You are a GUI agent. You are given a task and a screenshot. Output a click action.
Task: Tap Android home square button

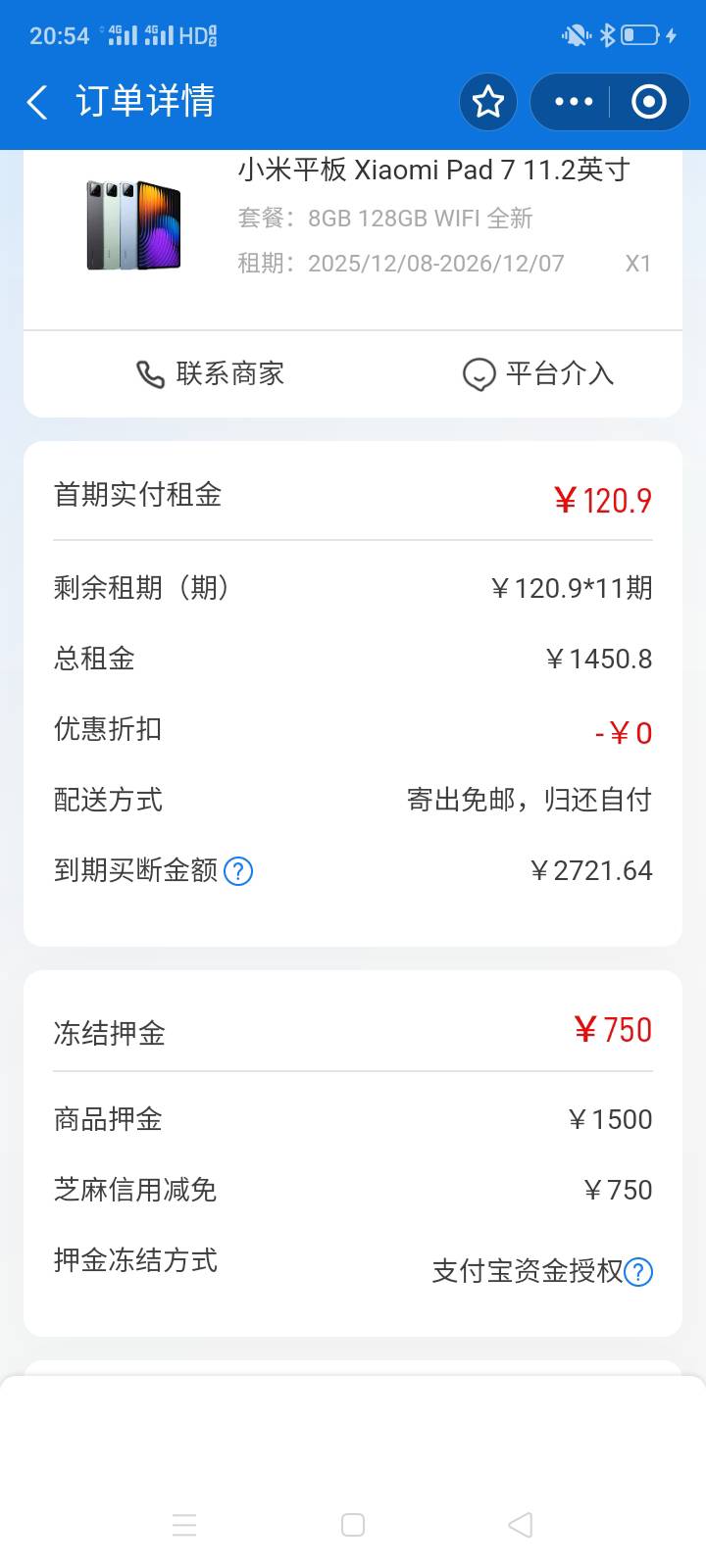coord(353,1525)
